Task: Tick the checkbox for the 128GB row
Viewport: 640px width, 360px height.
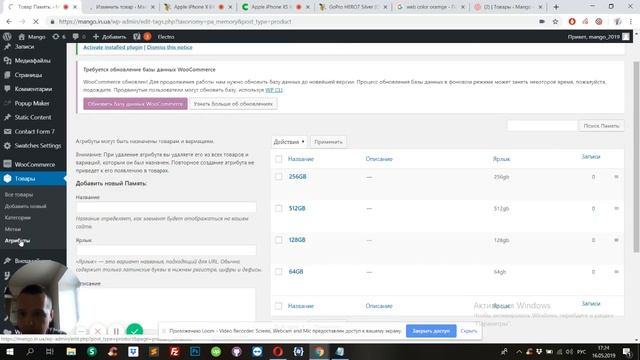Action: (x=278, y=240)
